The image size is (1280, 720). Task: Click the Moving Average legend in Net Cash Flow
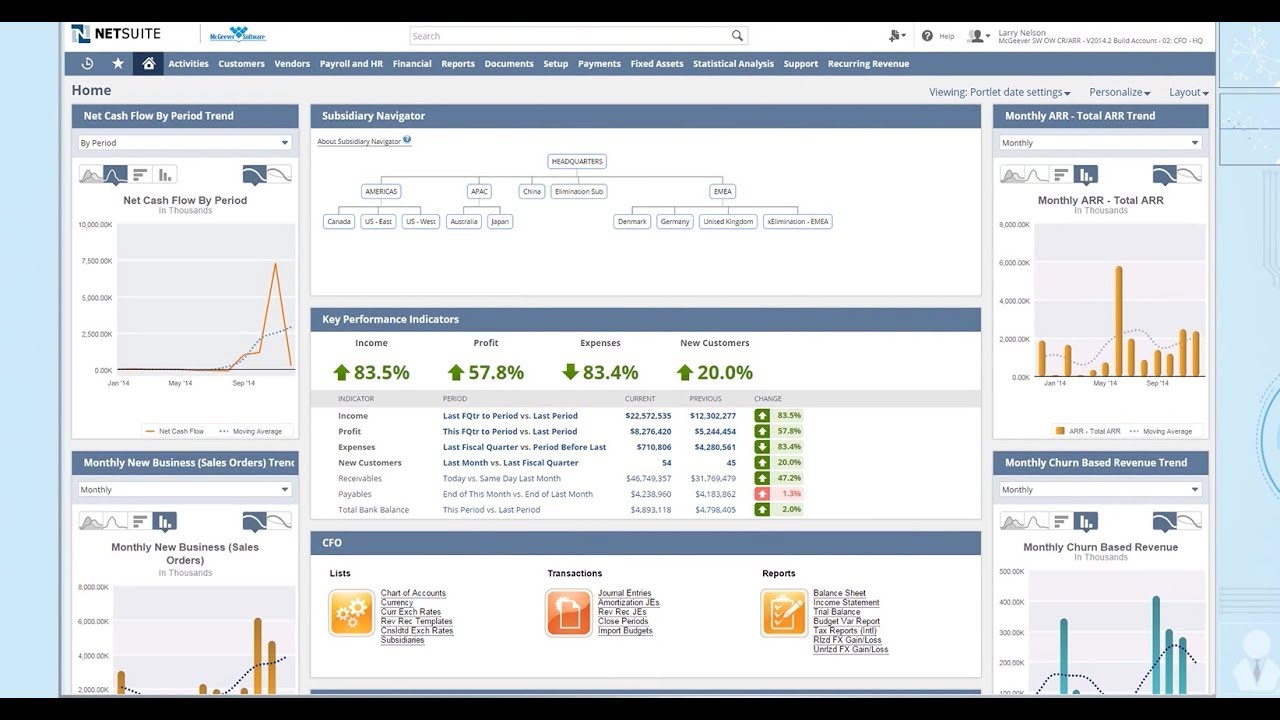tap(250, 431)
